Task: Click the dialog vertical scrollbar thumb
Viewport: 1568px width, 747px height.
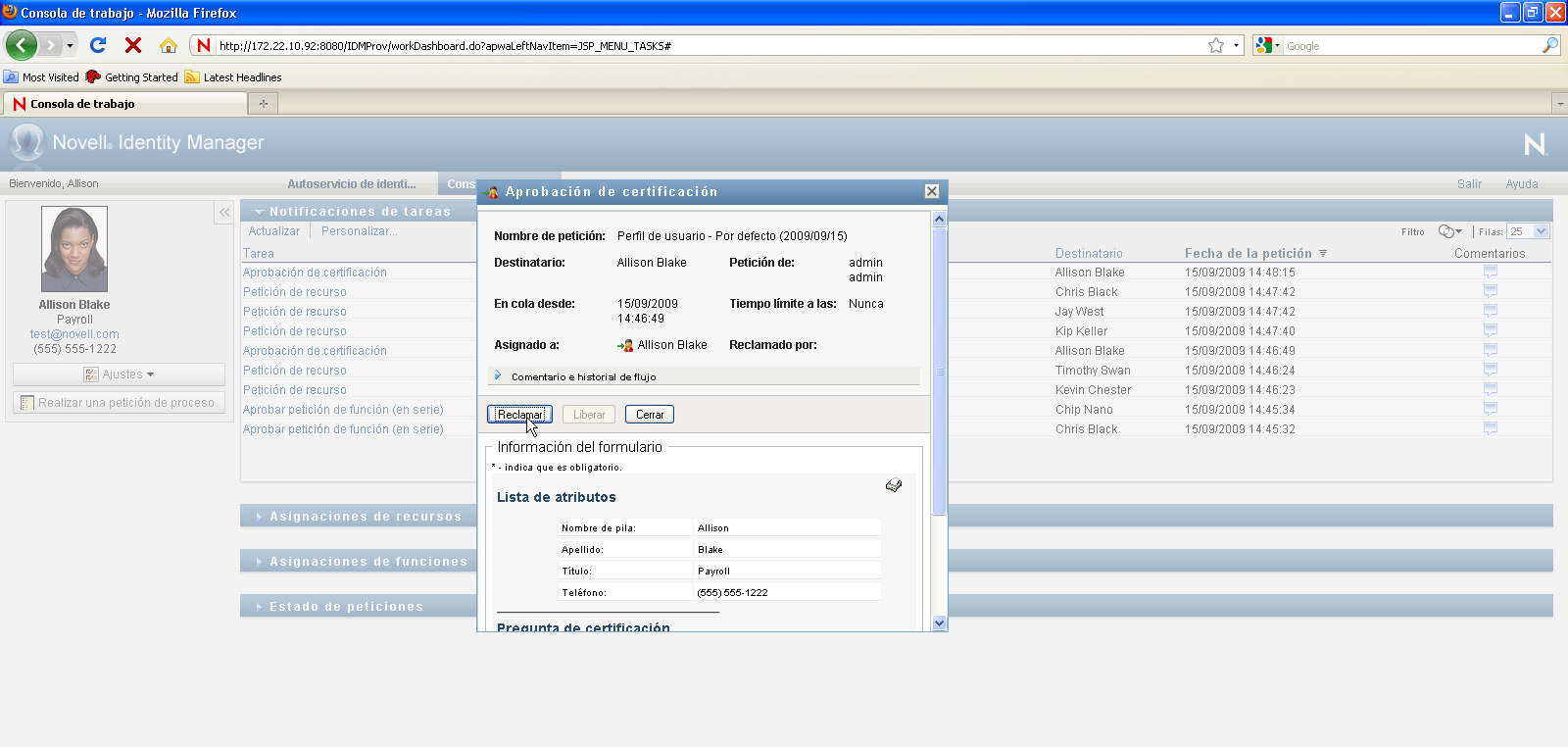Action: [x=940, y=372]
